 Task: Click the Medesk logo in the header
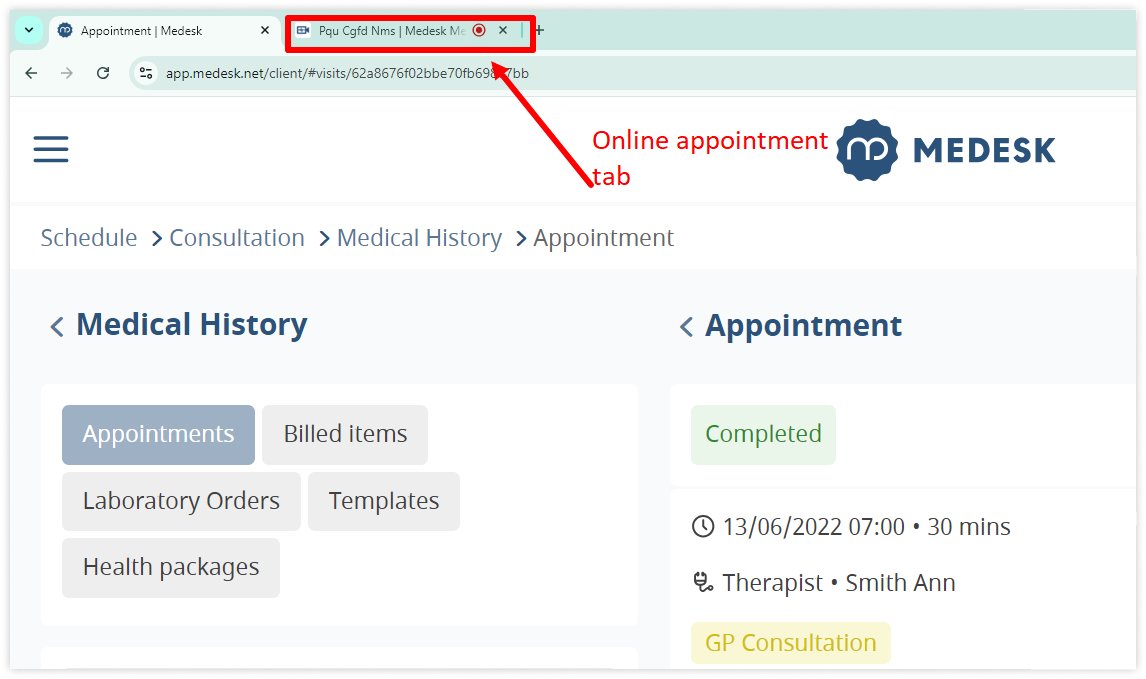tap(944, 148)
